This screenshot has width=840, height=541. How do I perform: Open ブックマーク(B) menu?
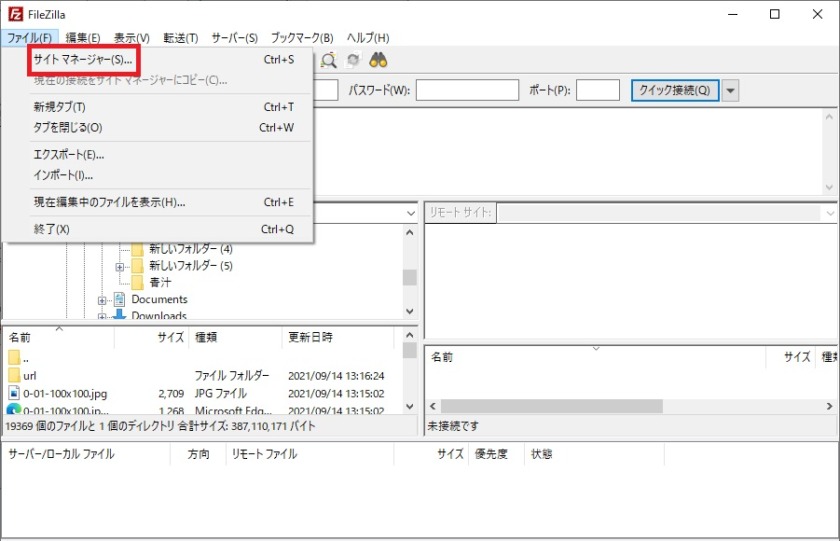(x=302, y=38)
